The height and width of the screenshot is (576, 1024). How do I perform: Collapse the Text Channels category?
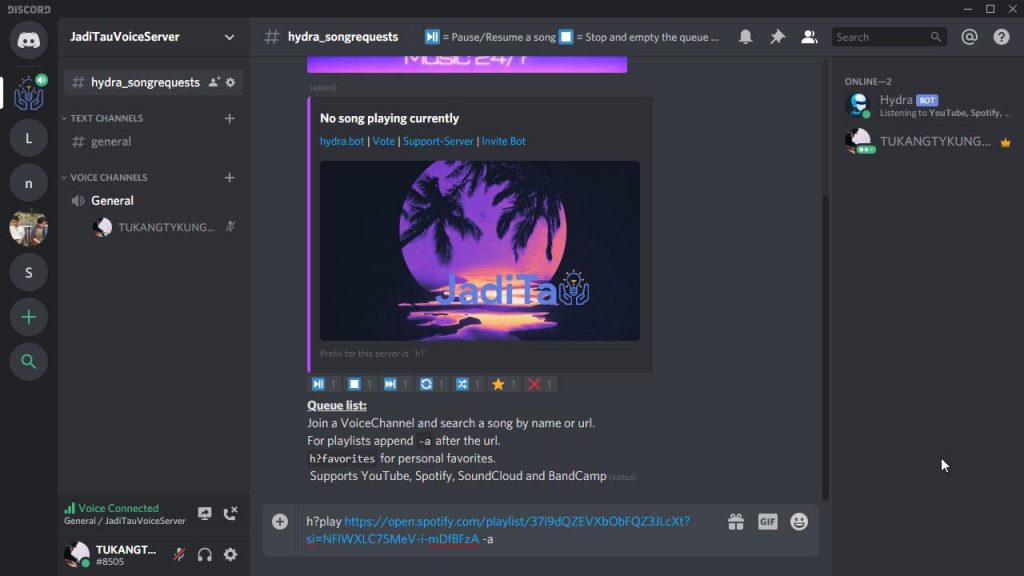pos(106,118)
